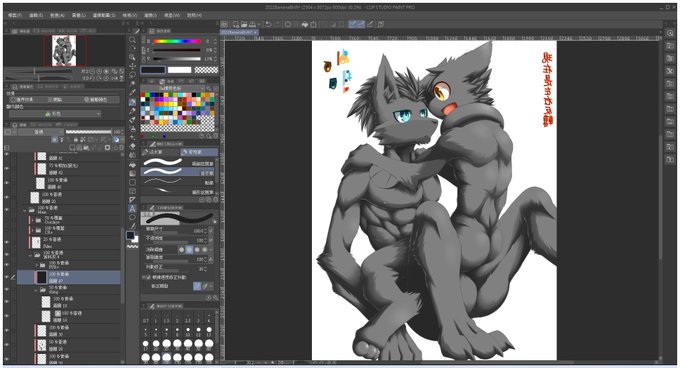680x368 pixels.
Task: Hide the currently selected dark layer
Action: tap(7, 277)
